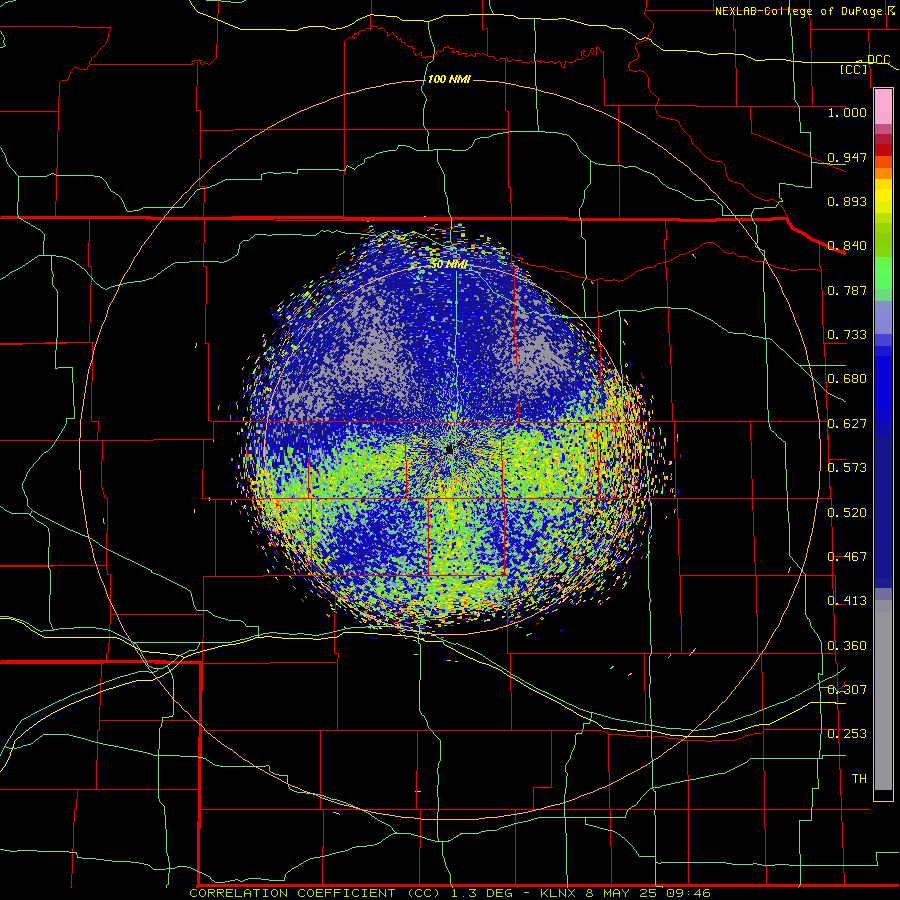Select the 0.733 legend value

point(847,335)
